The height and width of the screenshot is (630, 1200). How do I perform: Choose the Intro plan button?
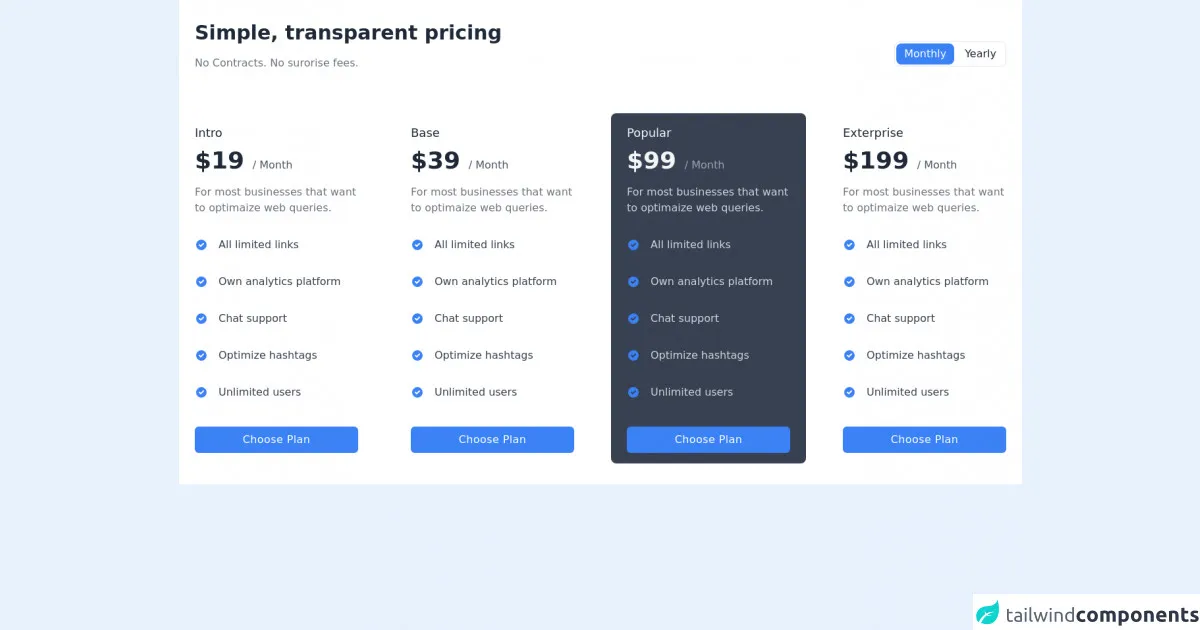pos(276,440)
